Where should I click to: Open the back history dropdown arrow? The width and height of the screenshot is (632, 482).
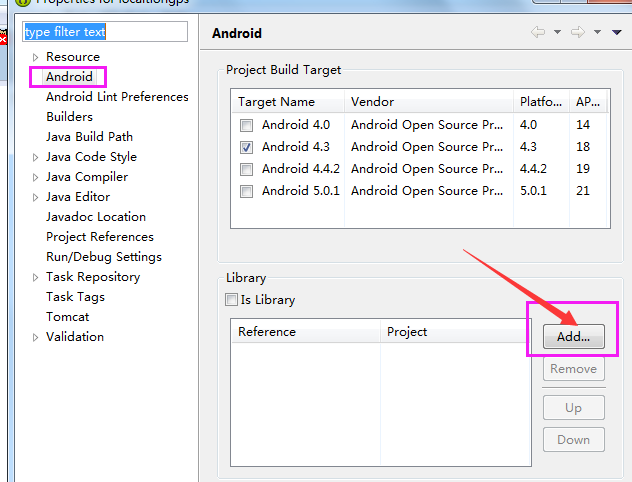click(557, 32)
